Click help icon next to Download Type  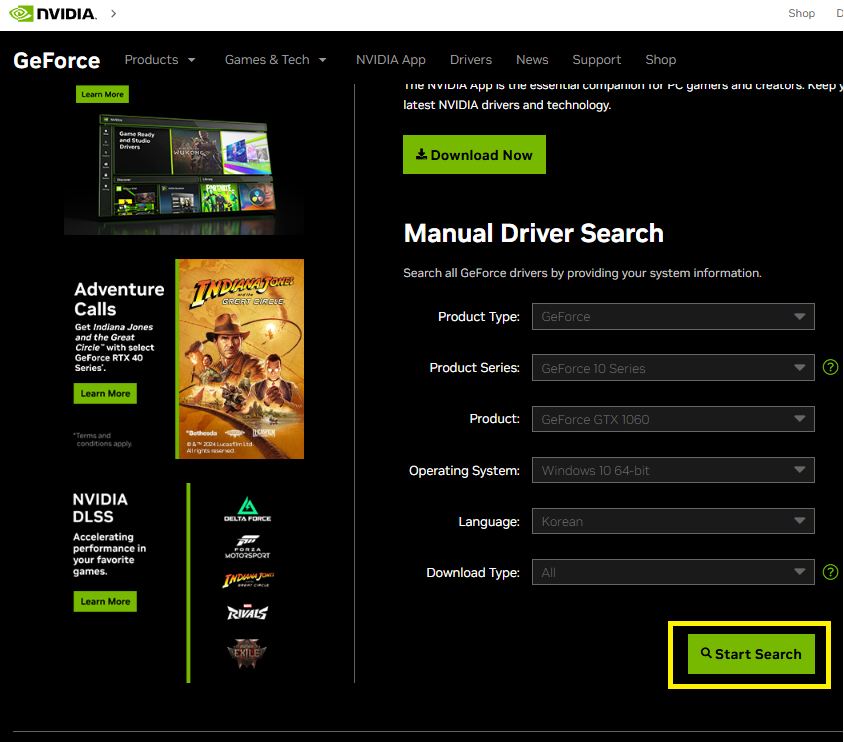[x=830, y=572]
